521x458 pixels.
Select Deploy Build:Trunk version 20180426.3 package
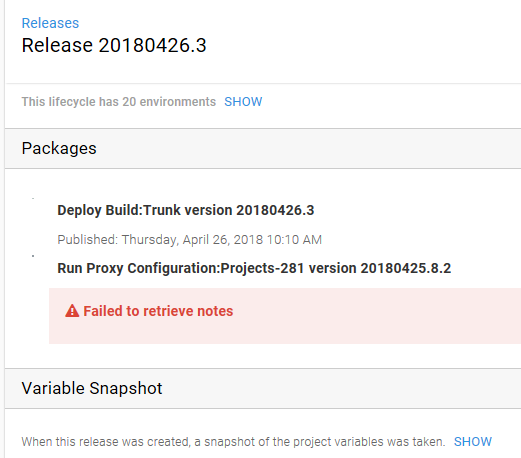(x=186, y=210)
